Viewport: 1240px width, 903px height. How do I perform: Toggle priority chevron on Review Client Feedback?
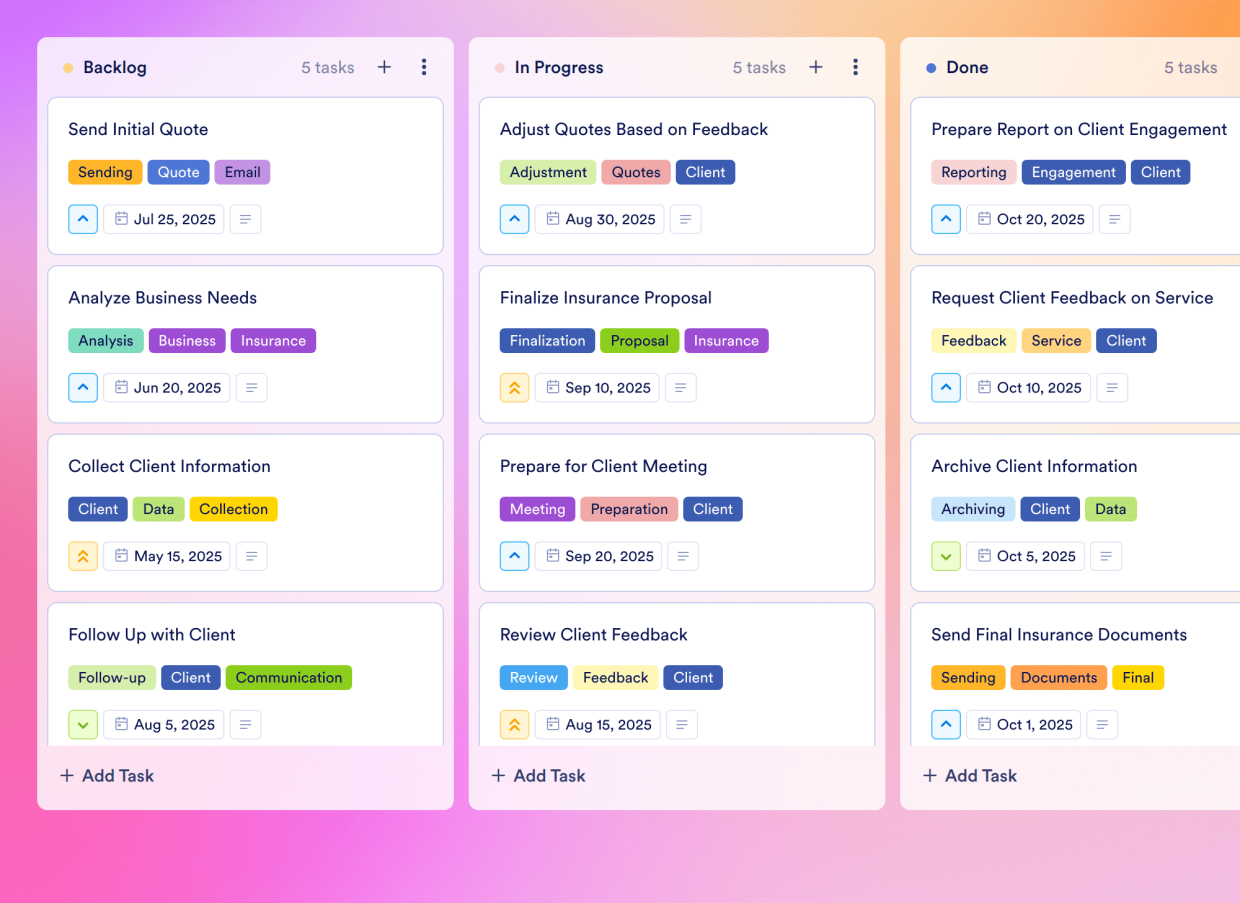(x=514, y=724)
